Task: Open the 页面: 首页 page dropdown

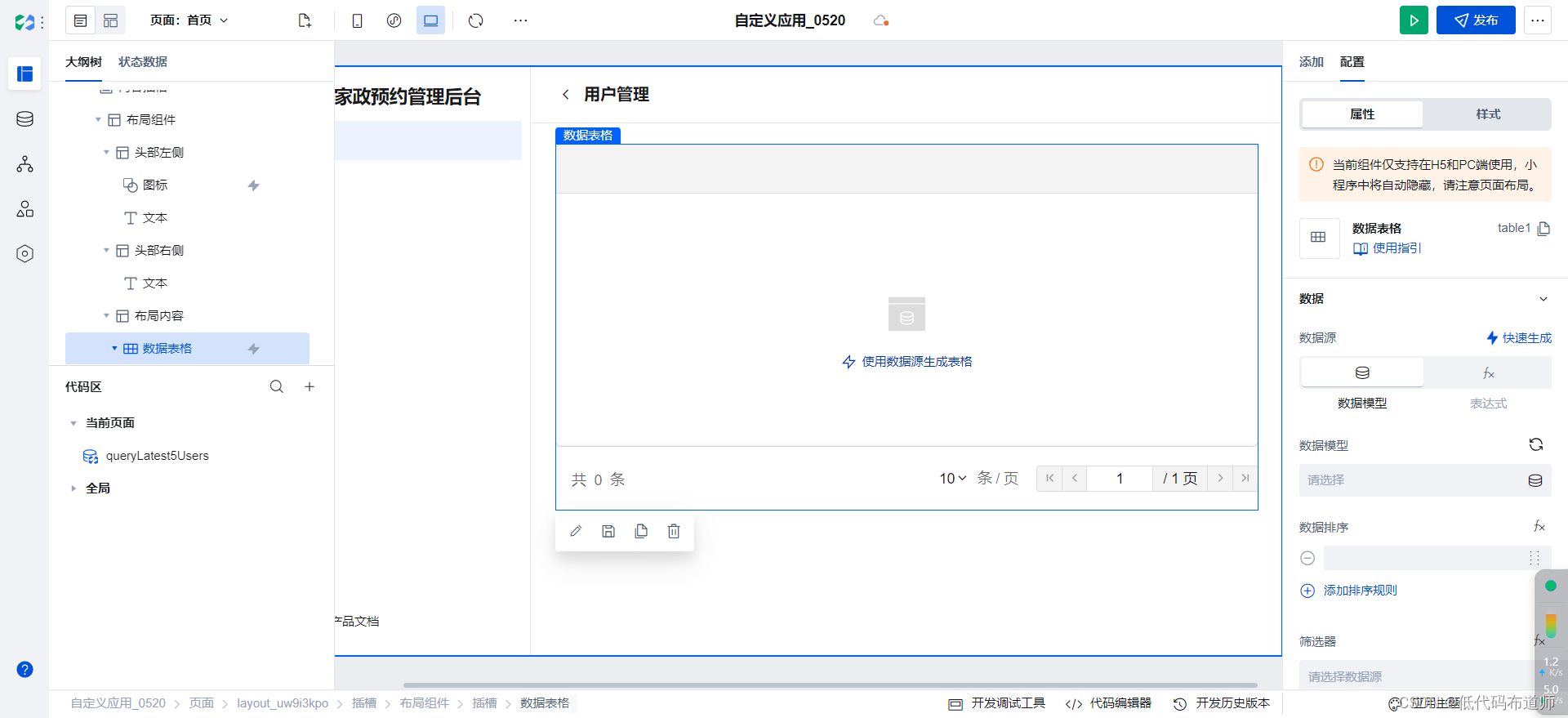Action: [x=189, y=20]
